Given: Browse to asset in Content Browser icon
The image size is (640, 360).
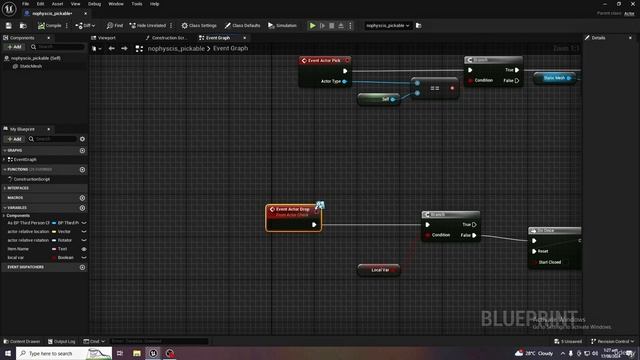Looking at the screenshot, I should (23, 26).
